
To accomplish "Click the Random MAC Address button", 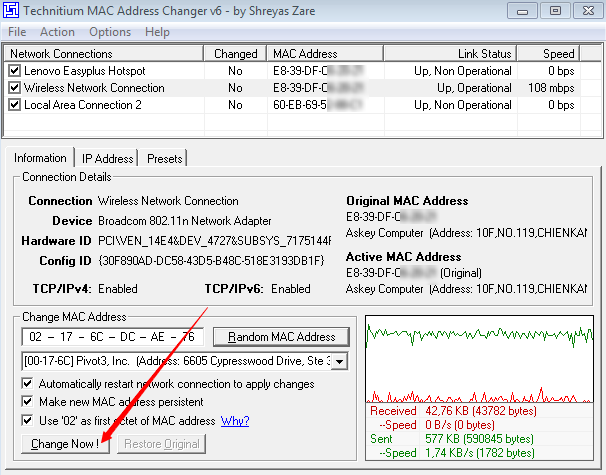I will coord(281,337).
